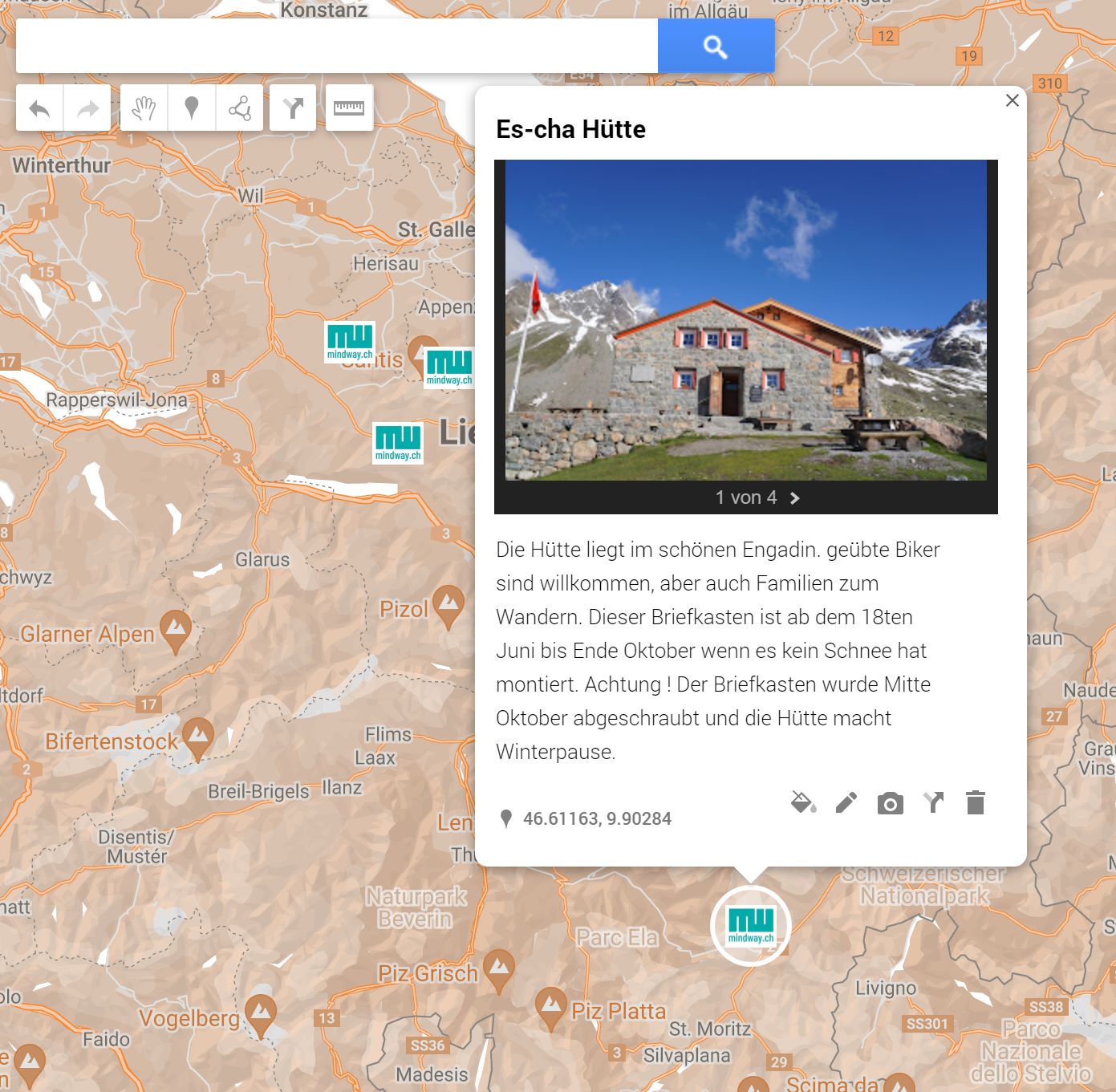Open the Es-cha Hütte photo
Image resolution: width=1116 pixels, height=1092 pixels.
point(746,320)
